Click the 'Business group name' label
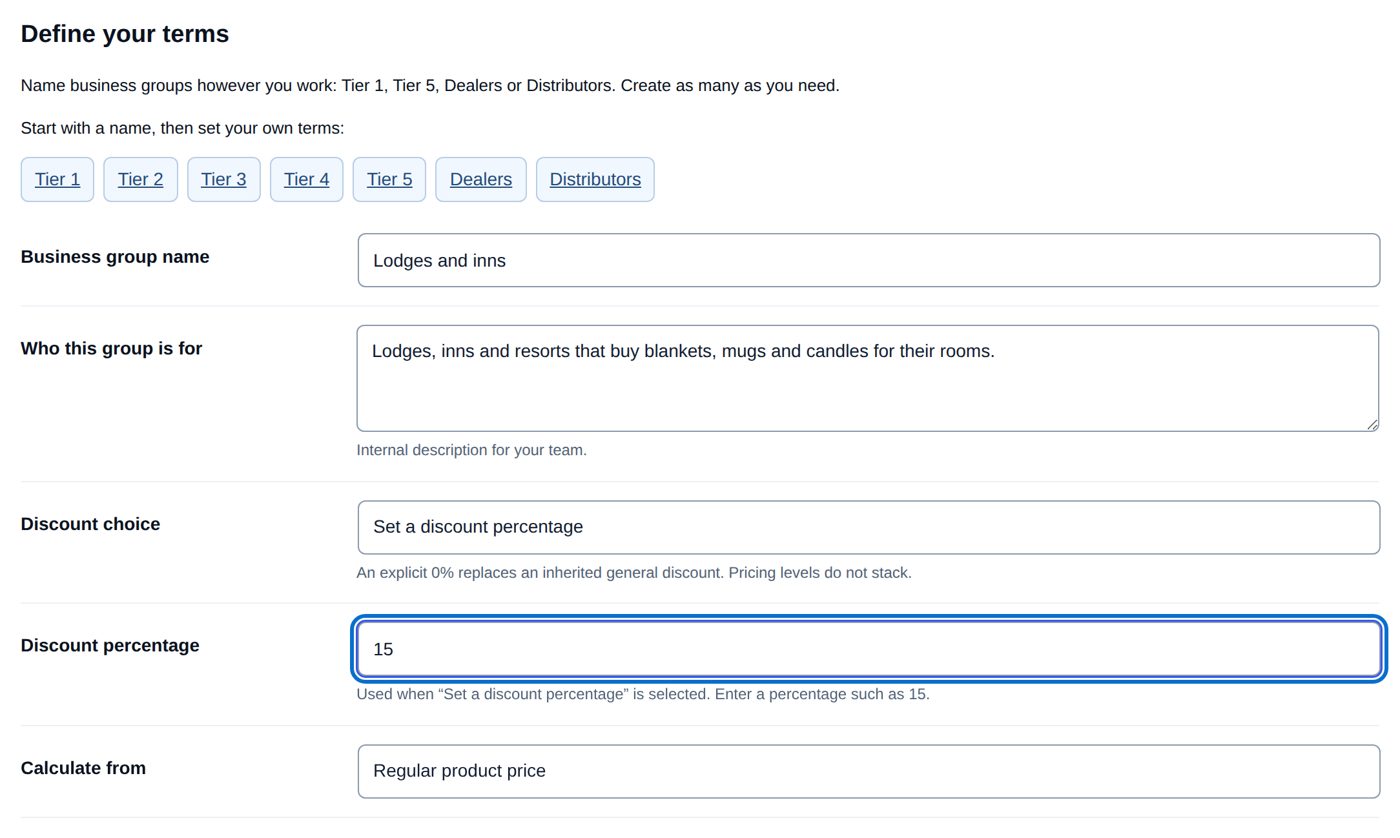1400x838 pixels. pos(115,257)
